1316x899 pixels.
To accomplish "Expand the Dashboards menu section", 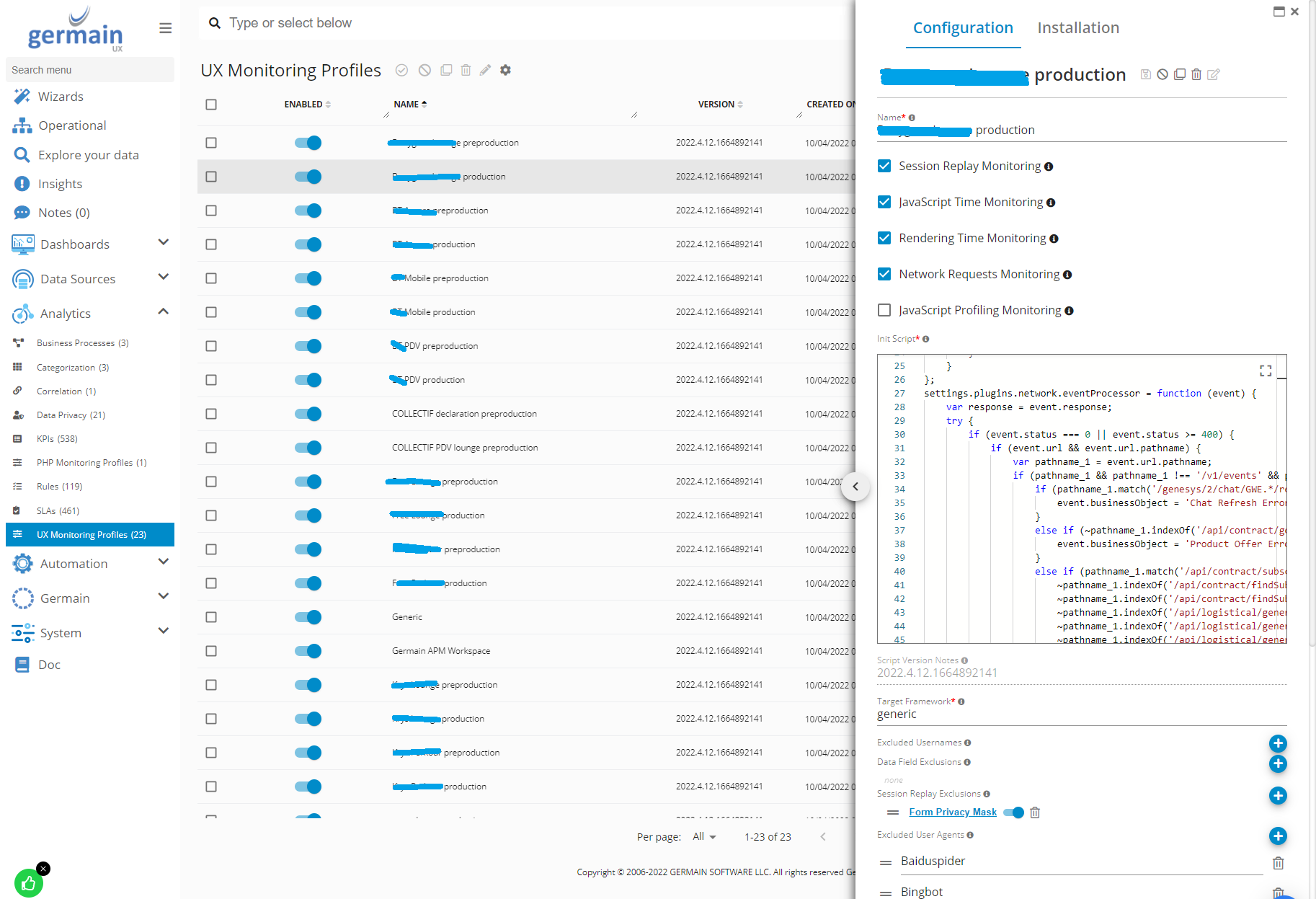I will [x=163, y=243].
